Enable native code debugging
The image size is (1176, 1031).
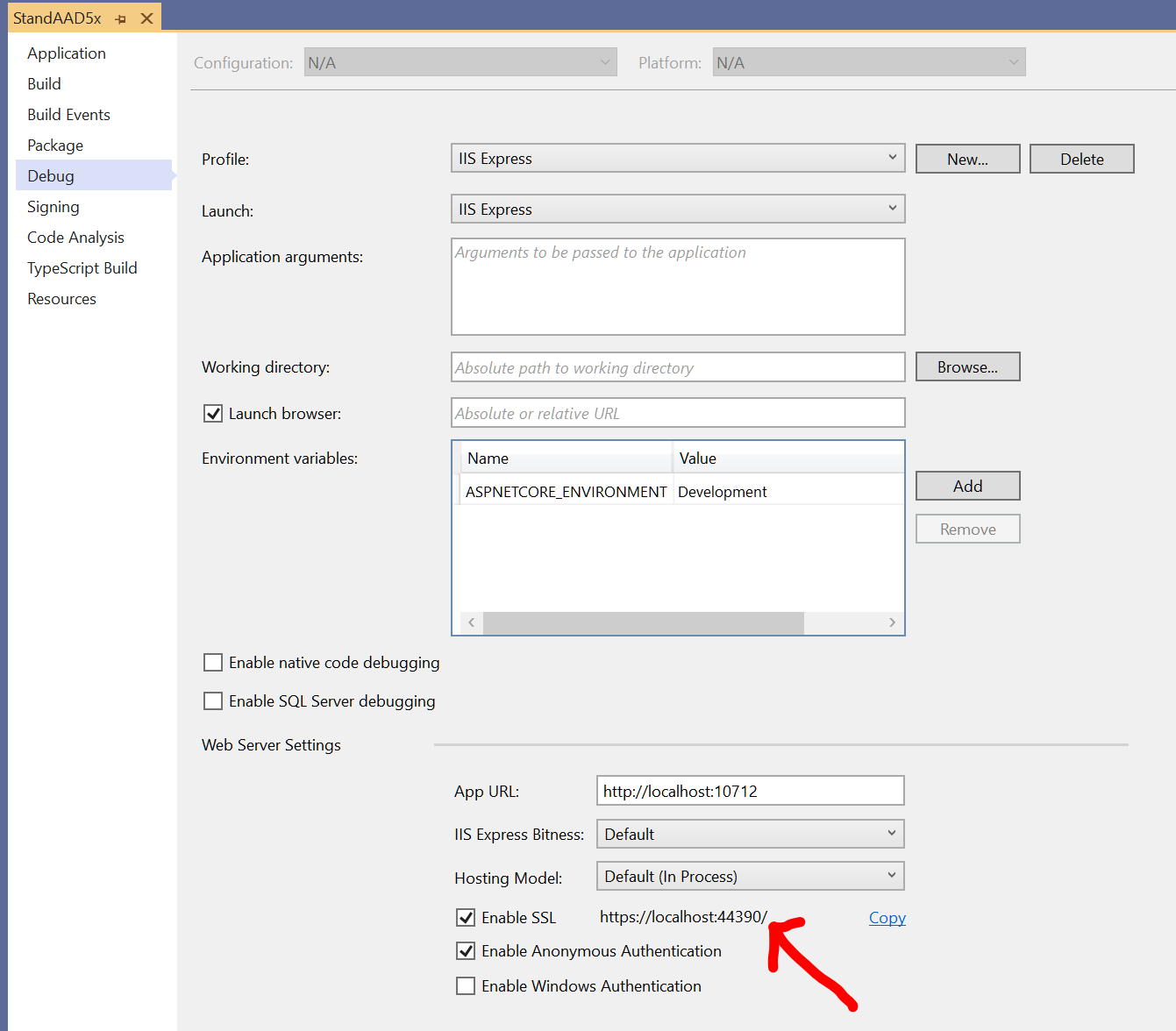213,662
